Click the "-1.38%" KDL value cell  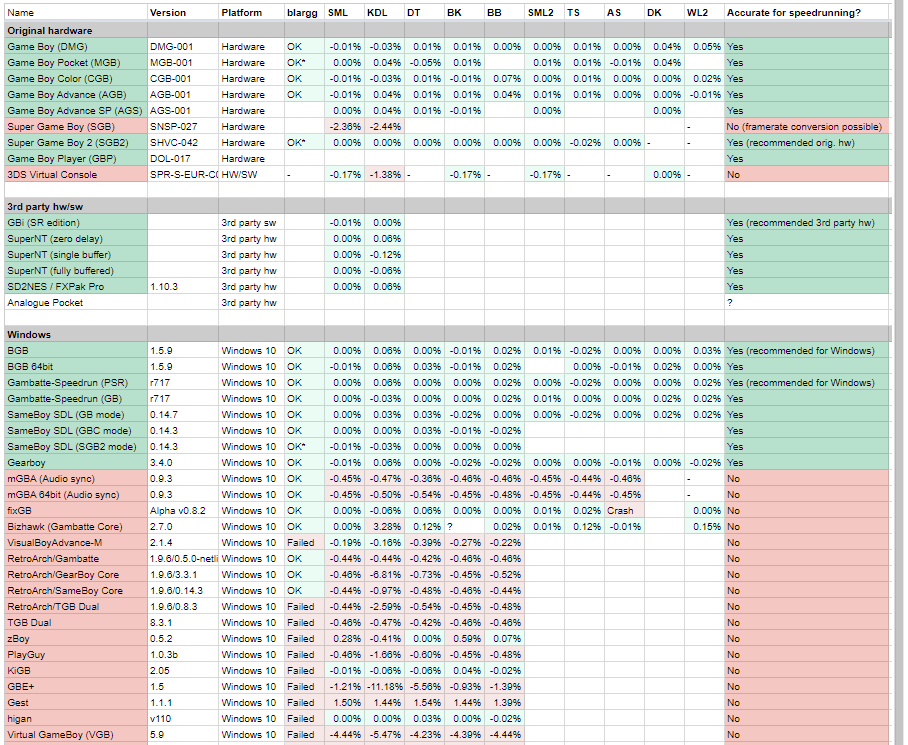(384, 174)
